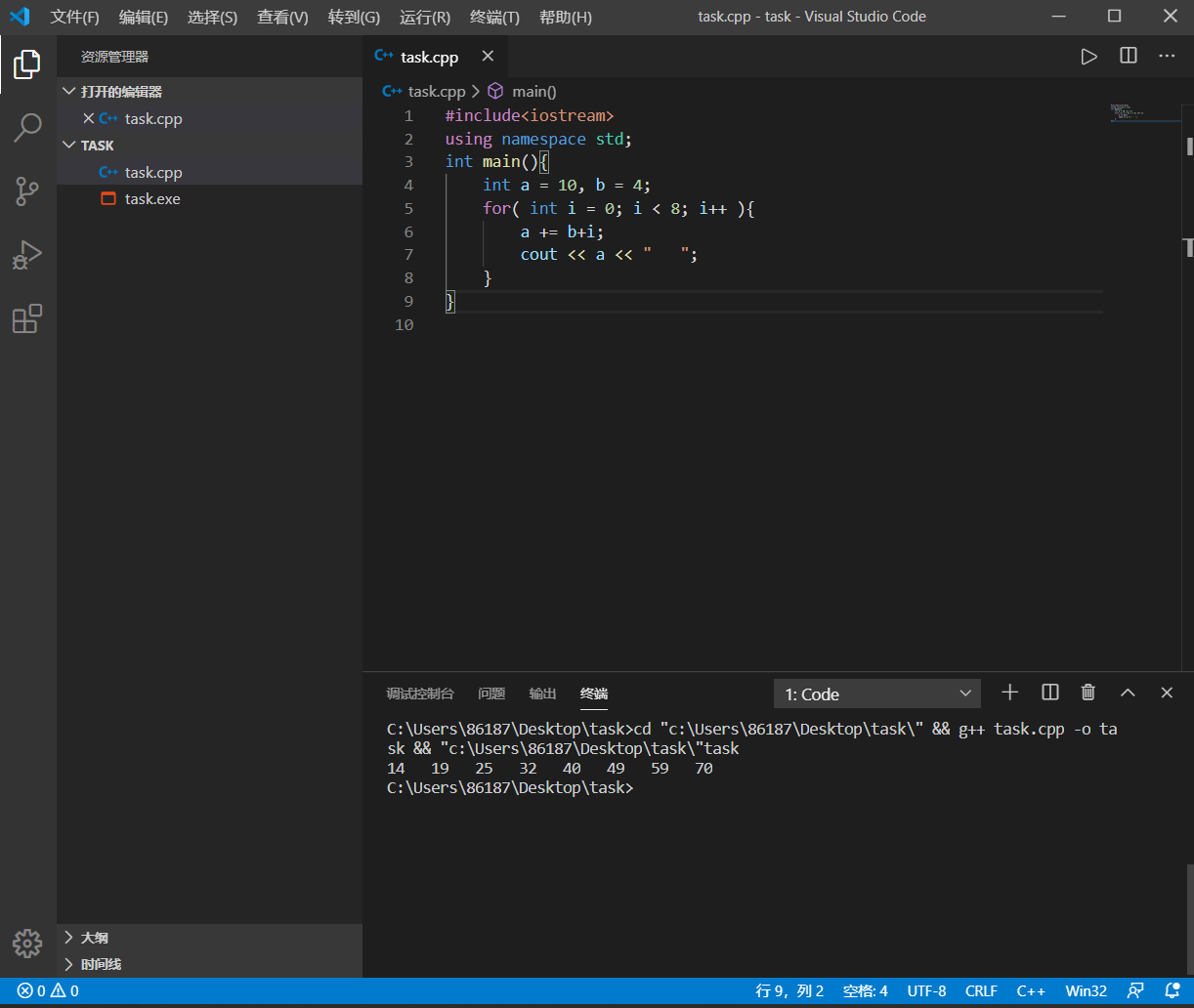Open the Run and Debug view
The image size is (1194, 1008).
27,255
